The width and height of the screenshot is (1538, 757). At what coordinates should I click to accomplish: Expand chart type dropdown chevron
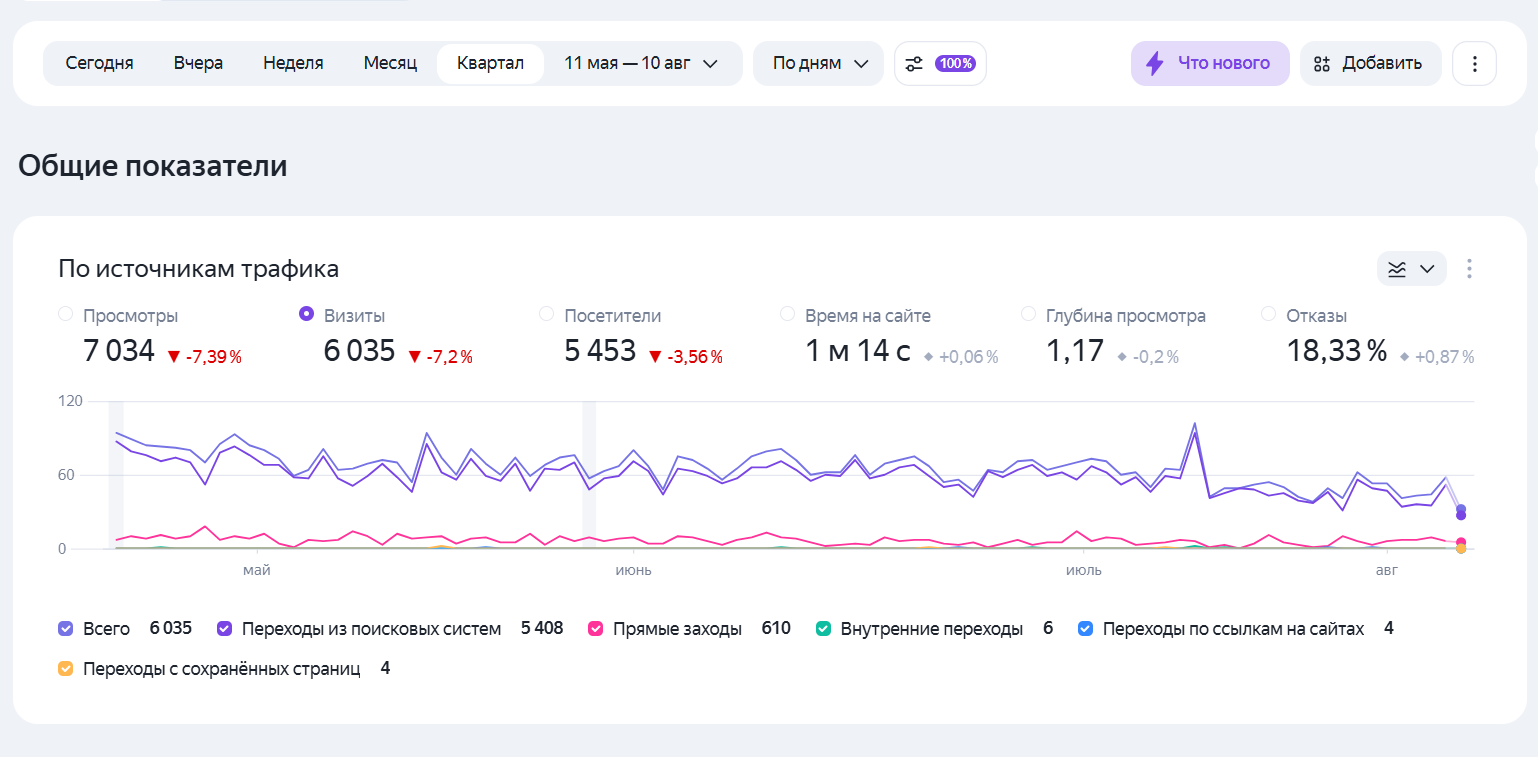(x=1428, y=268)
